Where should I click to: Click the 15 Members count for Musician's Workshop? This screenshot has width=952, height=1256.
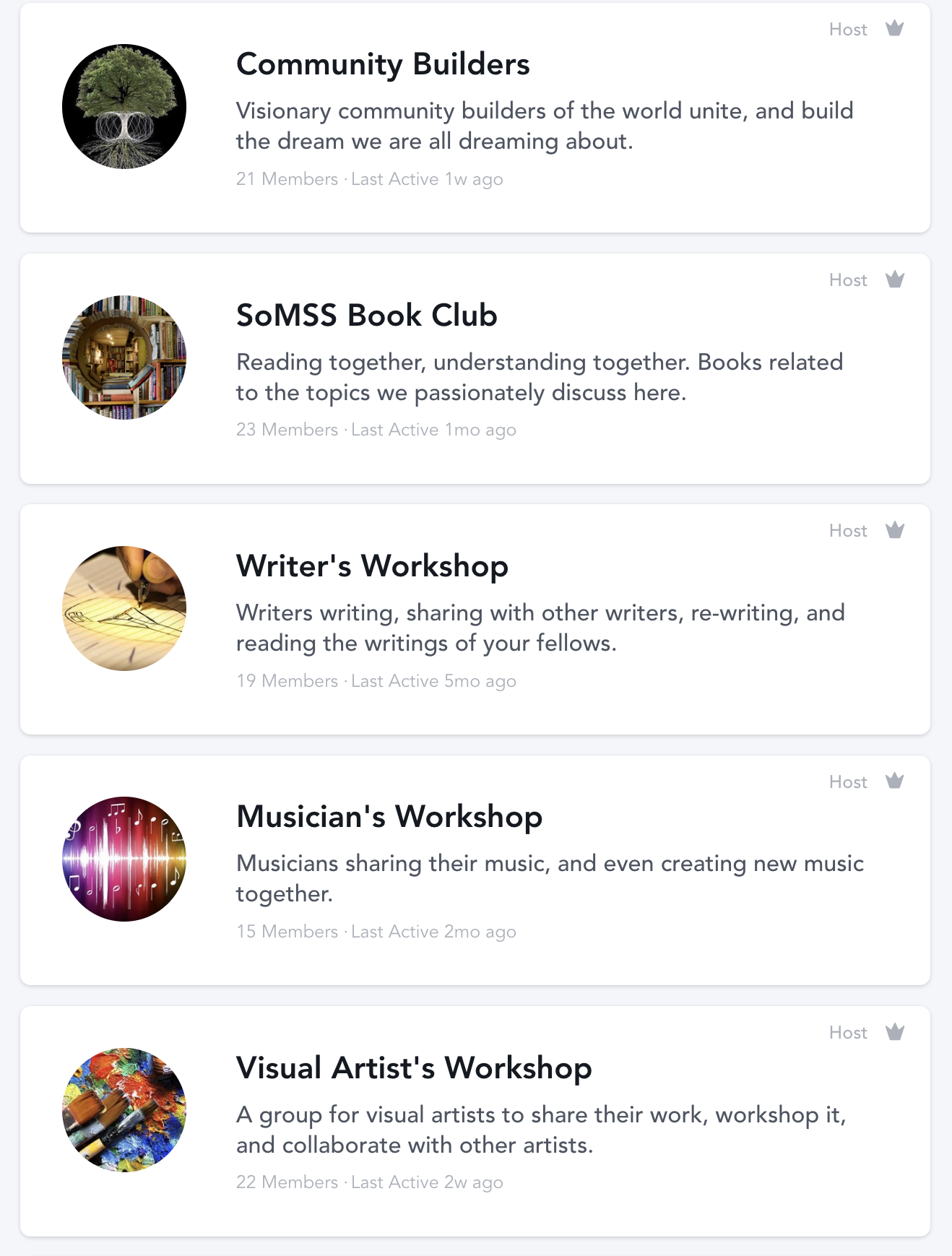point(287,932)
